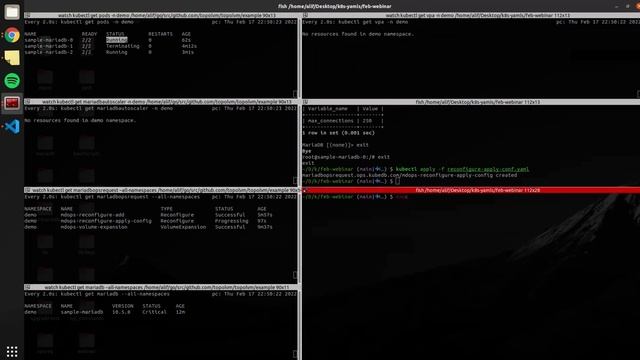Click the version 10.5.8
640x360 pixels.
pos(121,312)
